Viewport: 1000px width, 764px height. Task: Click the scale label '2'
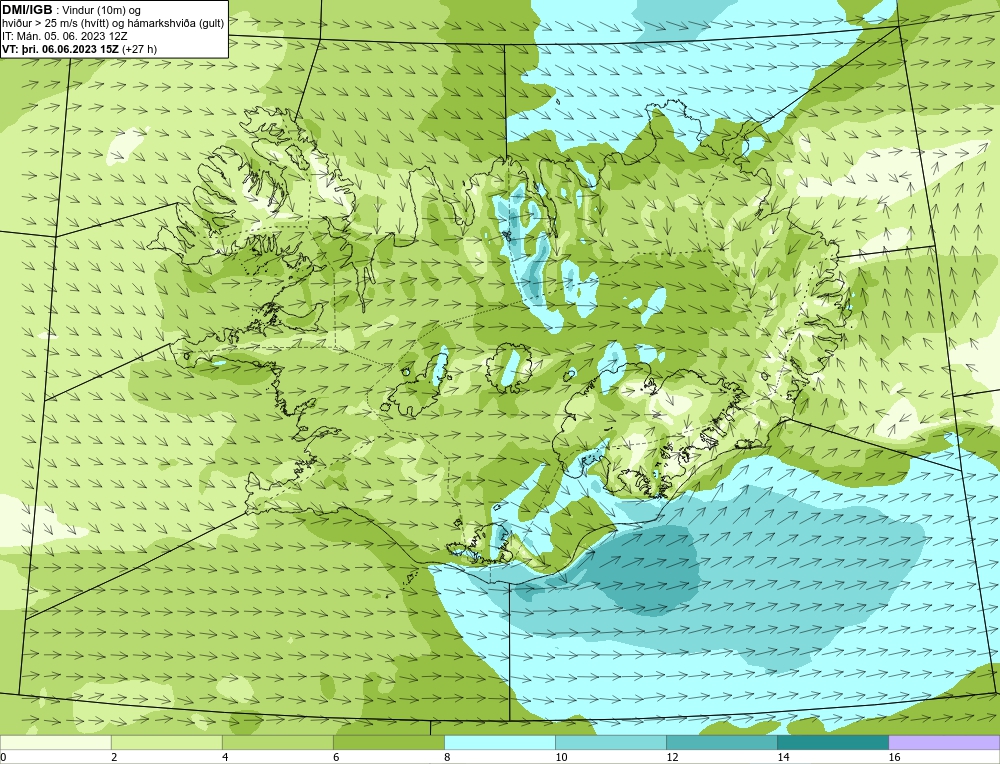point(114,757)
